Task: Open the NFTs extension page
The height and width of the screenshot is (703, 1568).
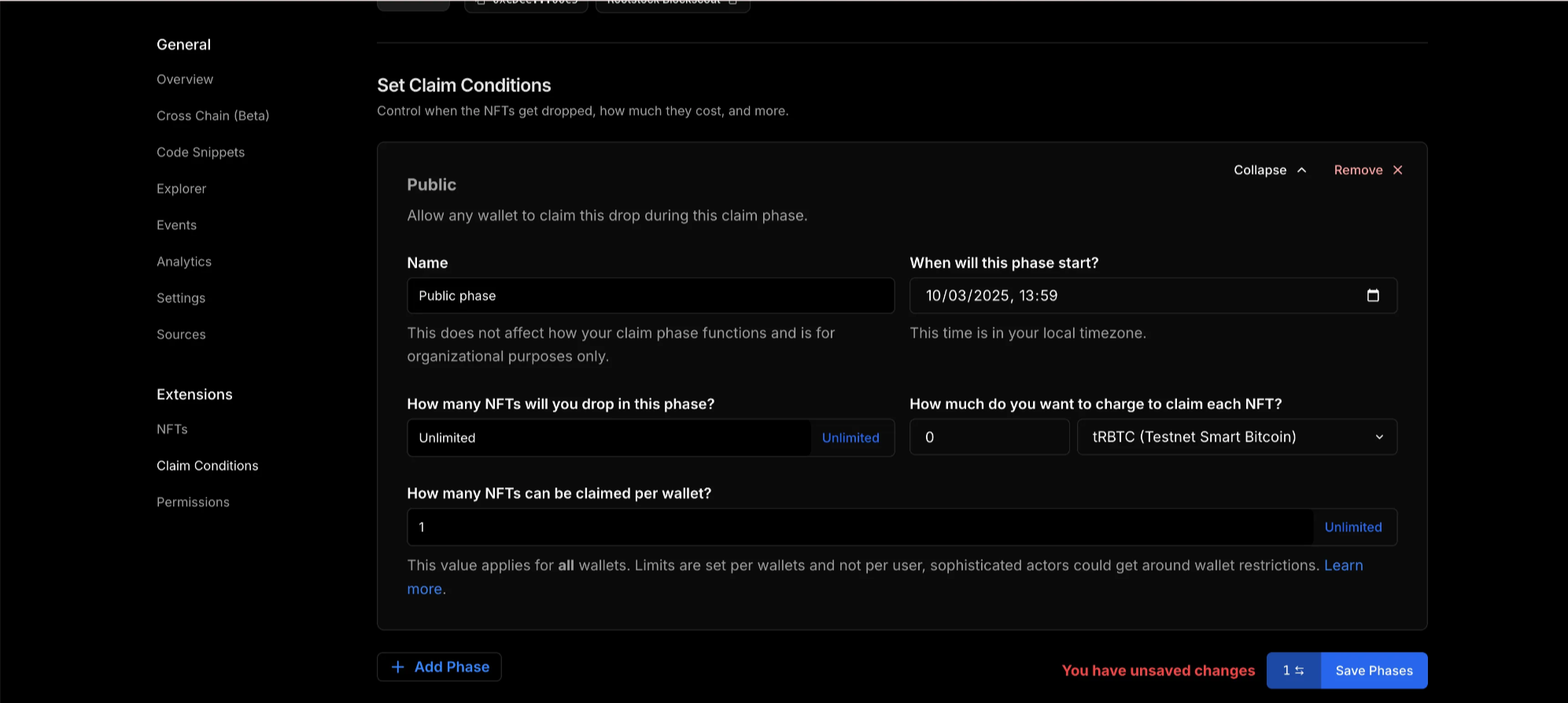Action: [x=172, y=429]
